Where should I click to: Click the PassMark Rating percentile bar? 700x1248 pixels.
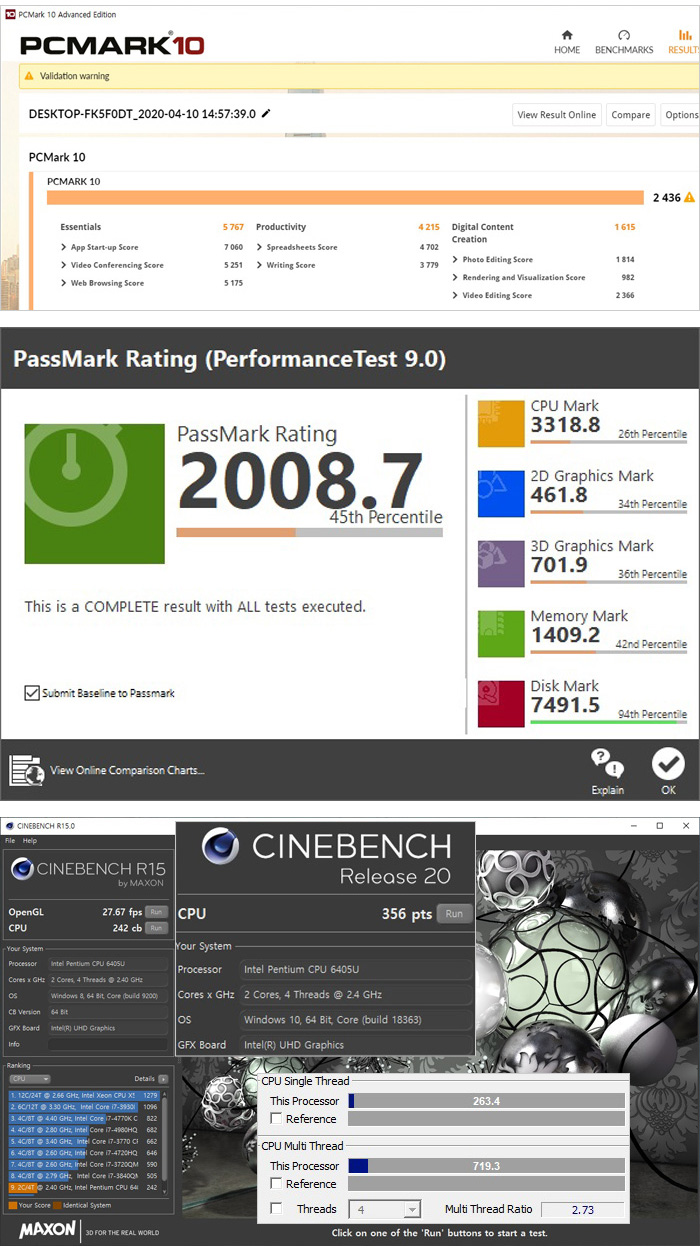pyautogui.click(x=309, y=533)
